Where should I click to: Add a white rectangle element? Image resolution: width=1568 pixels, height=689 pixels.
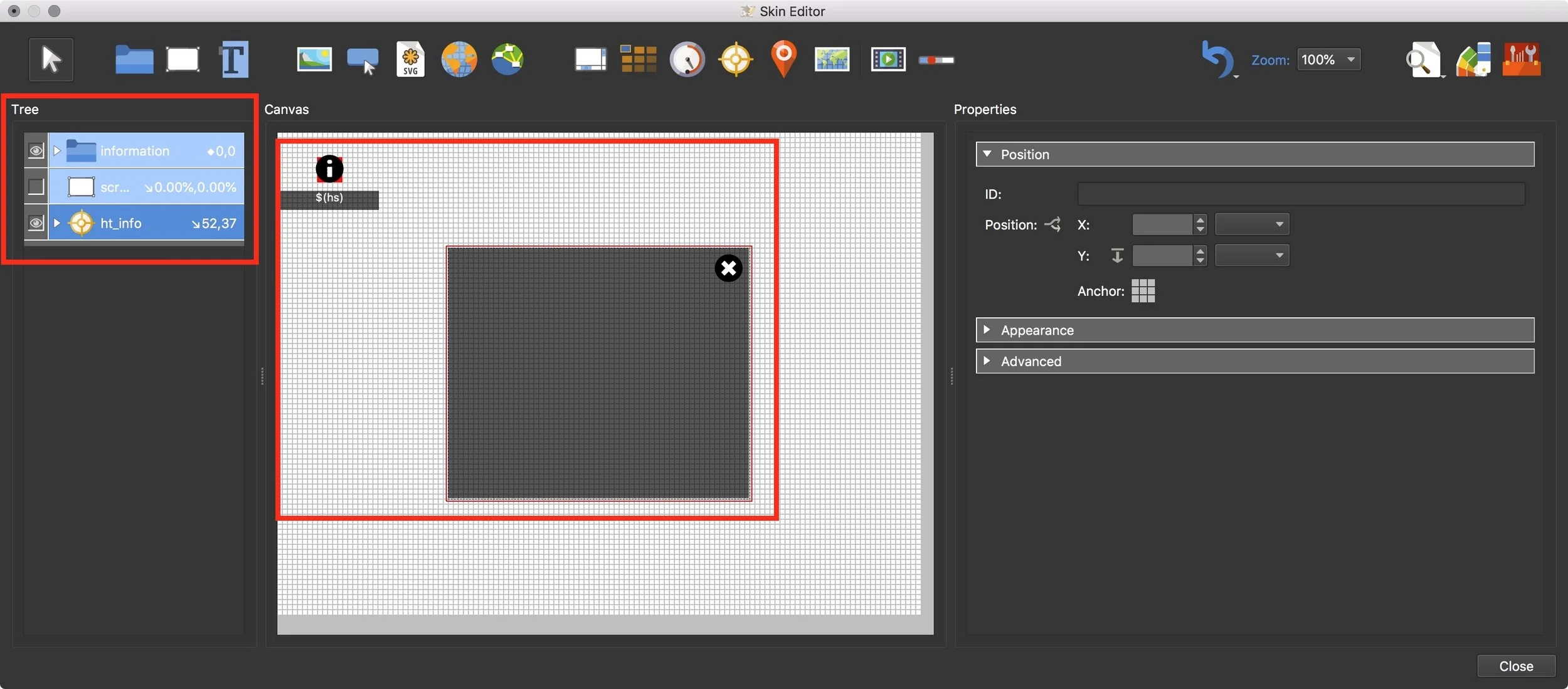(183, 60)
